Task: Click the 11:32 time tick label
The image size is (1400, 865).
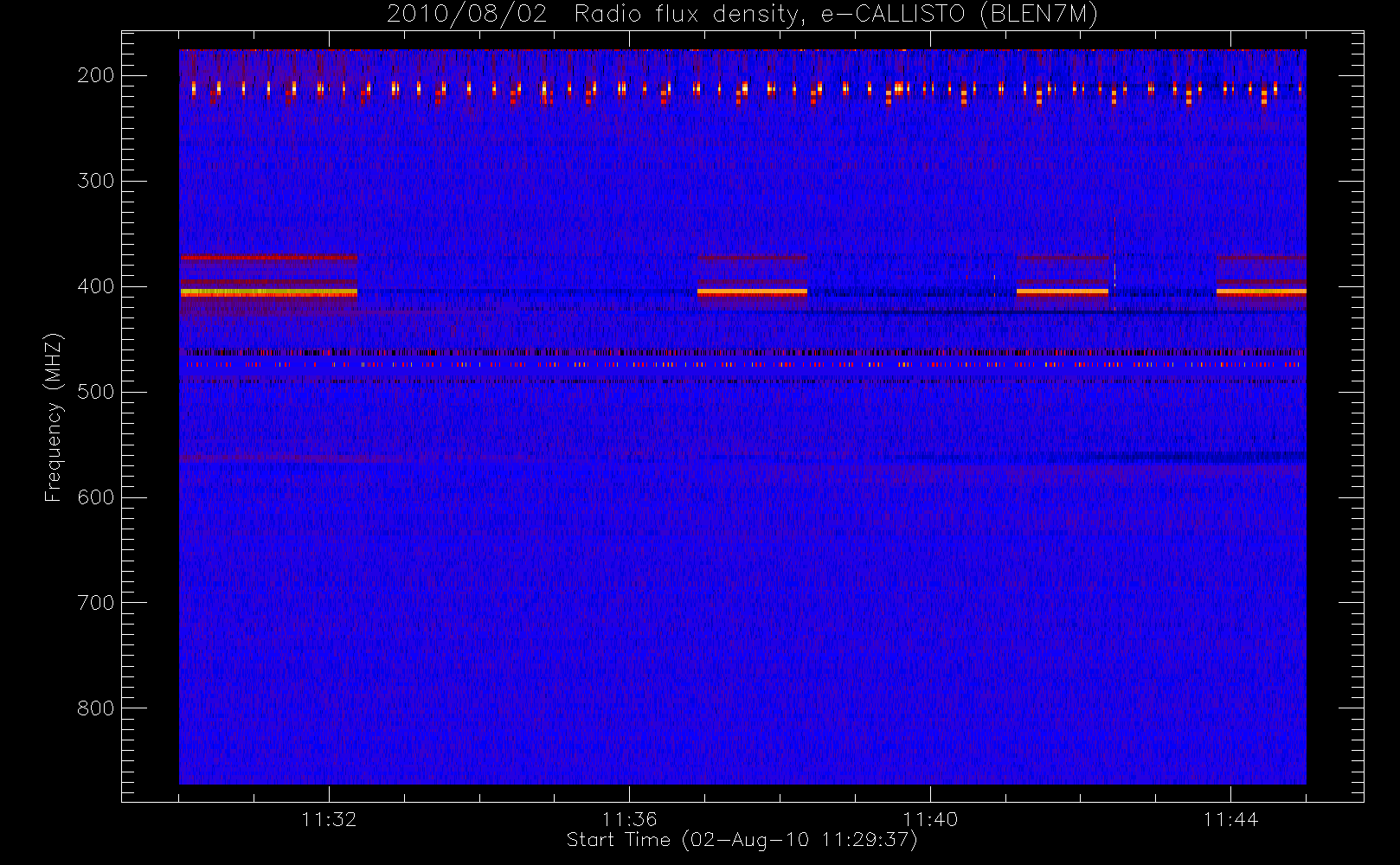Action: [x=329, y=819]
